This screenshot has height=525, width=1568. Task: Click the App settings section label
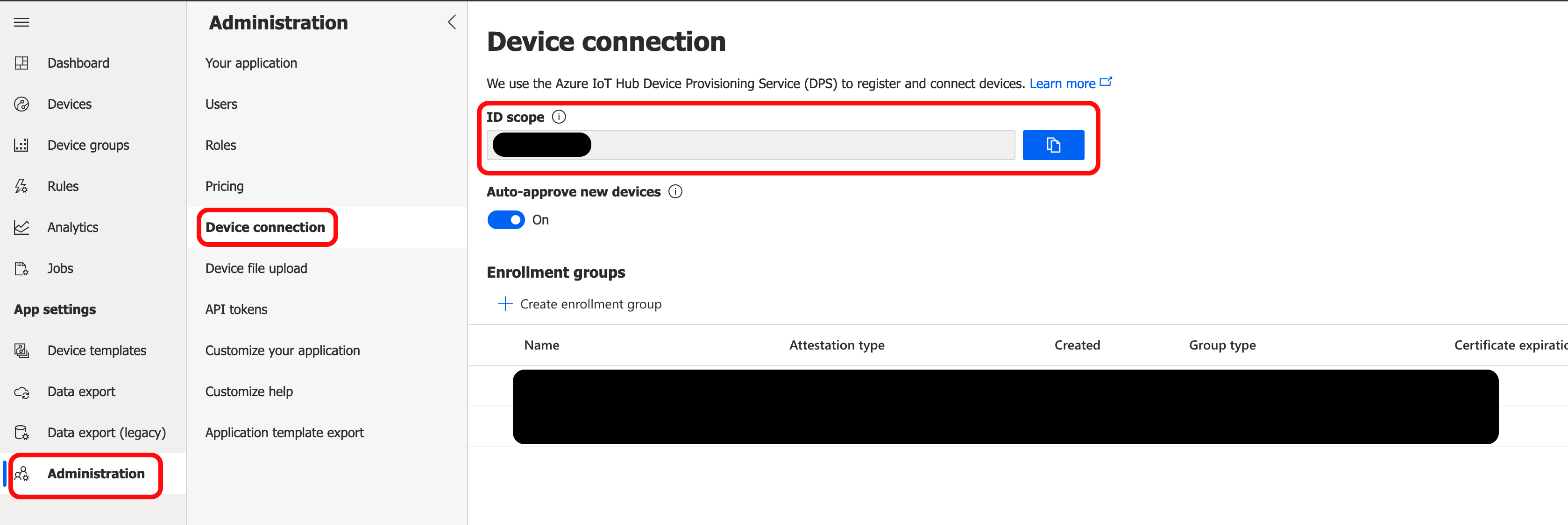tap(55, 309)
